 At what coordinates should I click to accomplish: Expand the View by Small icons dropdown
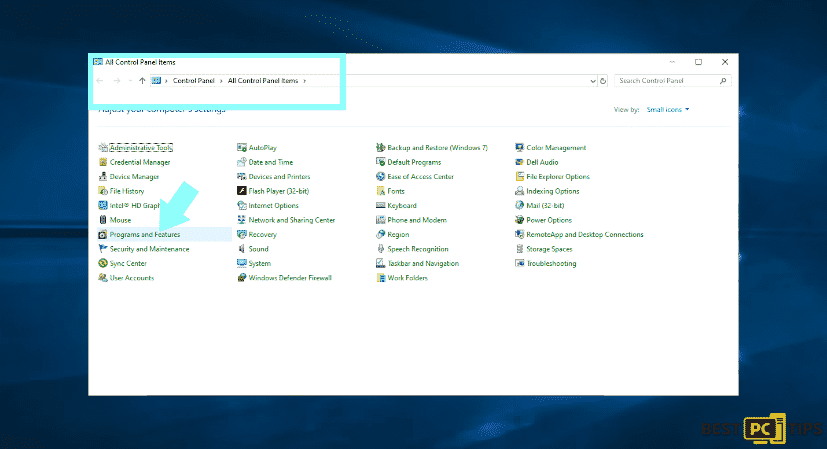click(x=668, y=110)
